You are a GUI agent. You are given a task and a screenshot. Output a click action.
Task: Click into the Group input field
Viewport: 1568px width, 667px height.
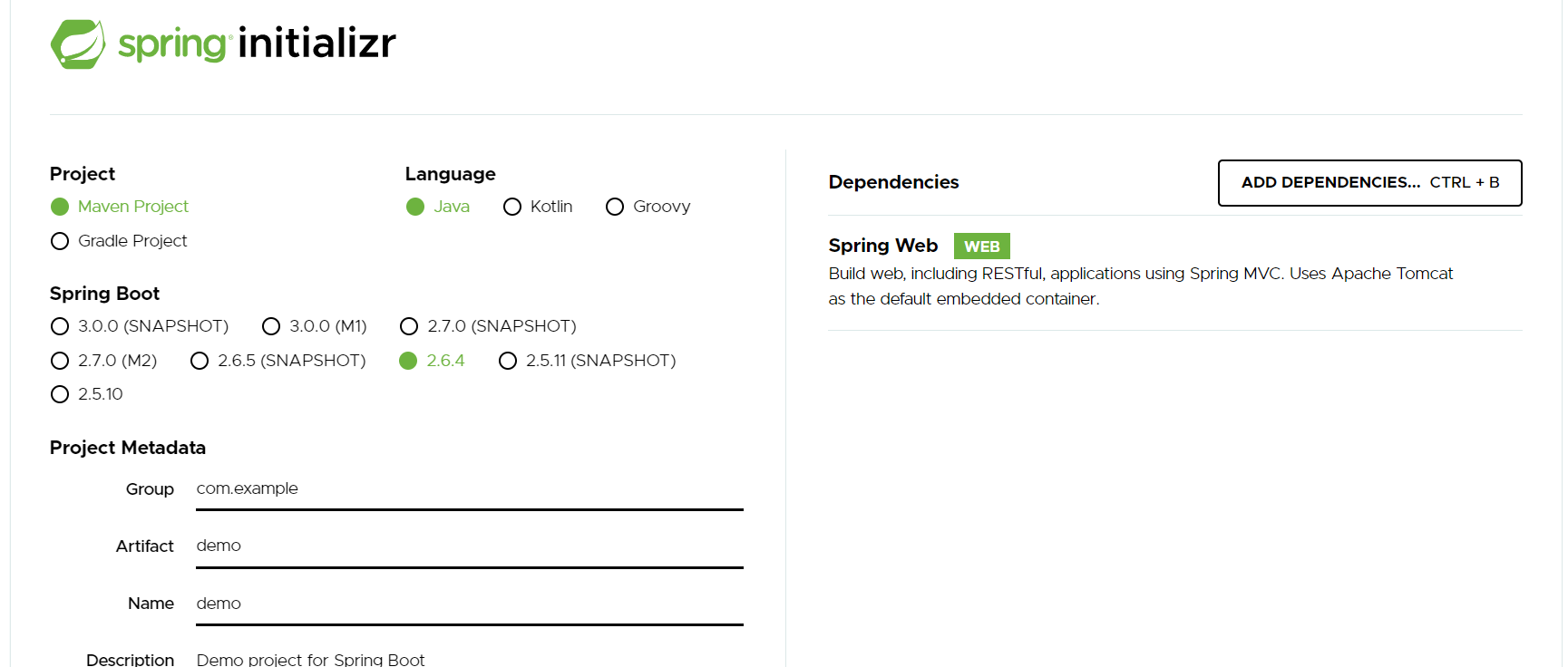tap(469, 489)
